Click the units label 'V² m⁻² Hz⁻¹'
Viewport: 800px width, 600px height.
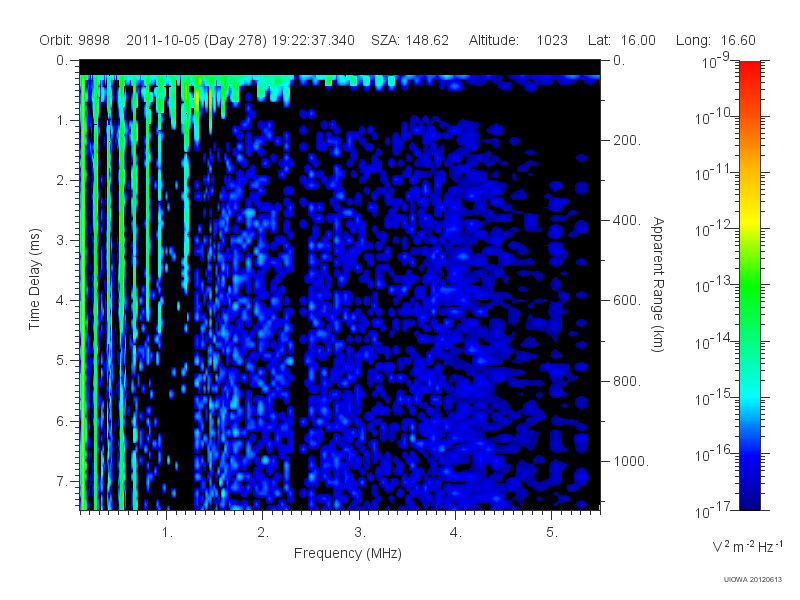[747, 546]
